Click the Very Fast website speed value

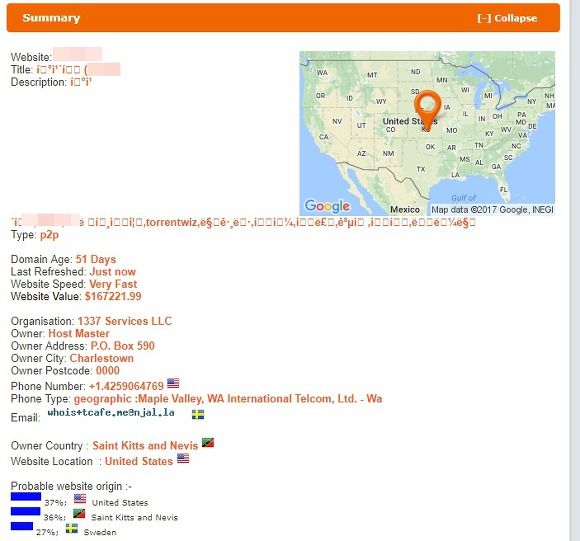113,284
